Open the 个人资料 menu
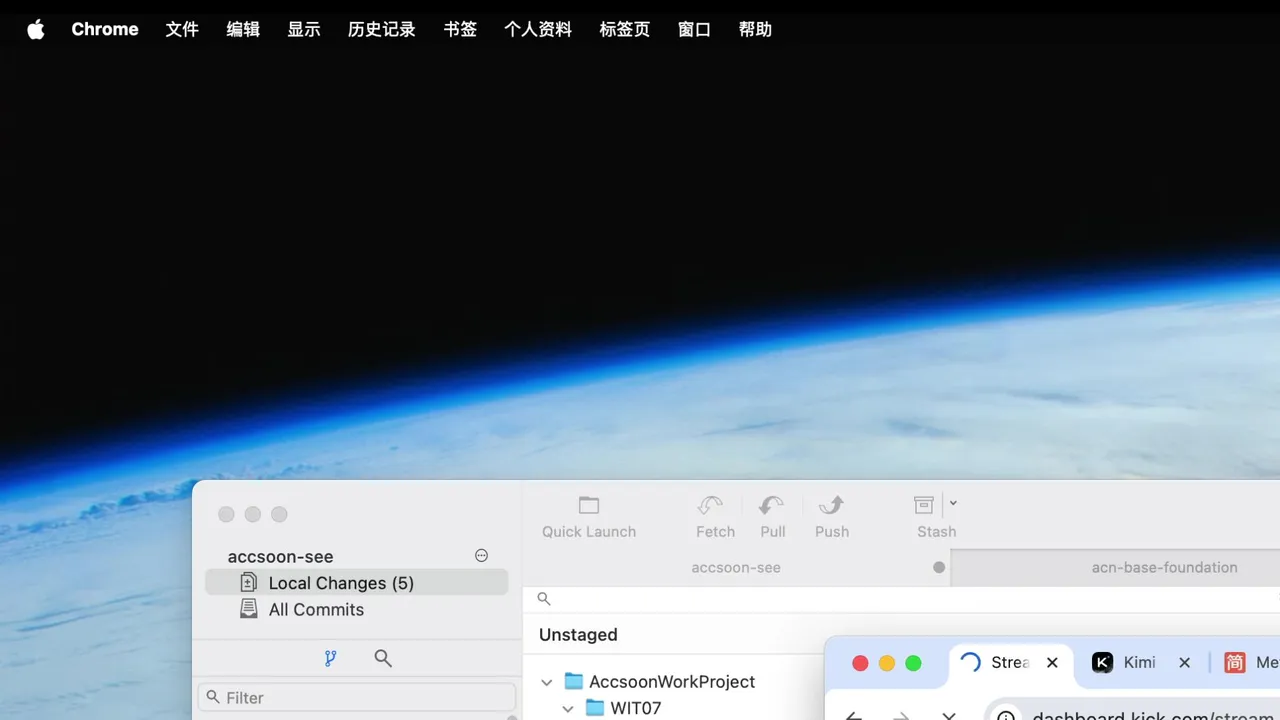The width and height of the screenshot is (1280, 720). pyautogui.click(x=538, y=29)
